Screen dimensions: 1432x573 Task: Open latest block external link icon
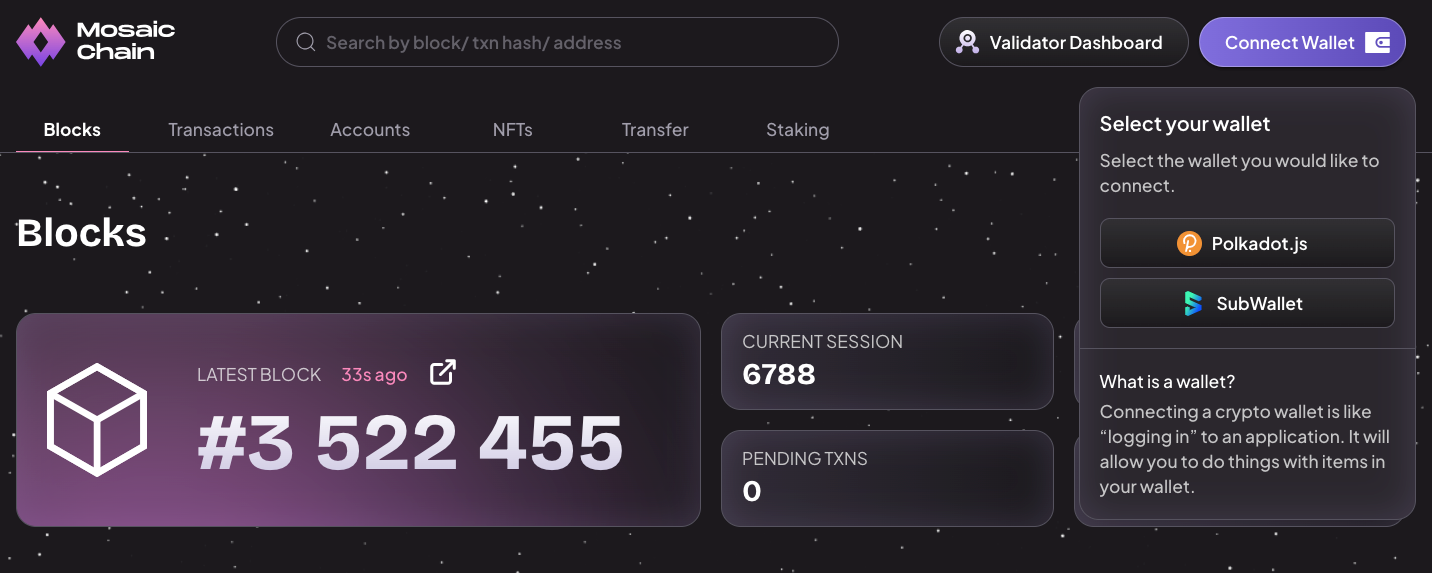(x=442, y=373)
